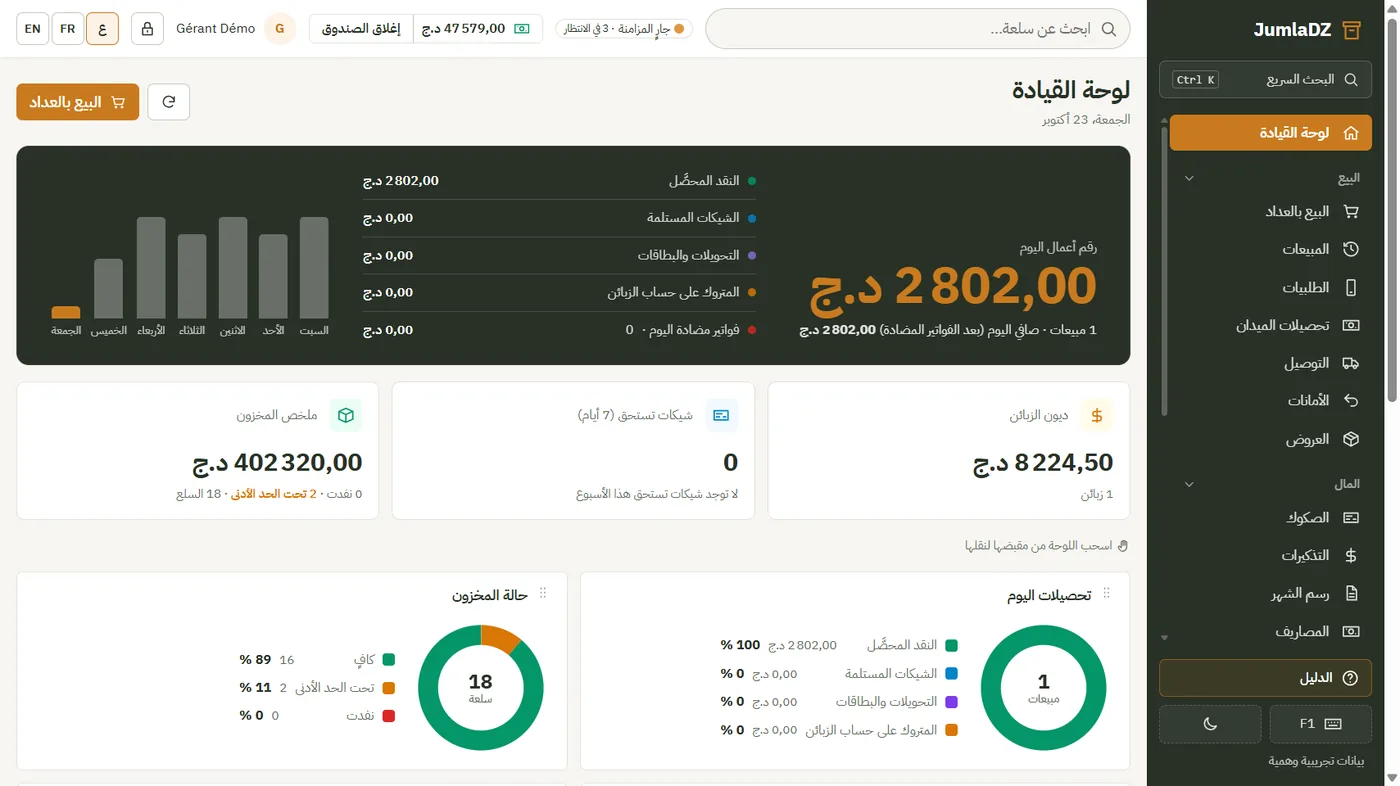Click the document icon beside رسم الشهر
The width and height of the screenshot is (1400, 786).
(1351, 594)
